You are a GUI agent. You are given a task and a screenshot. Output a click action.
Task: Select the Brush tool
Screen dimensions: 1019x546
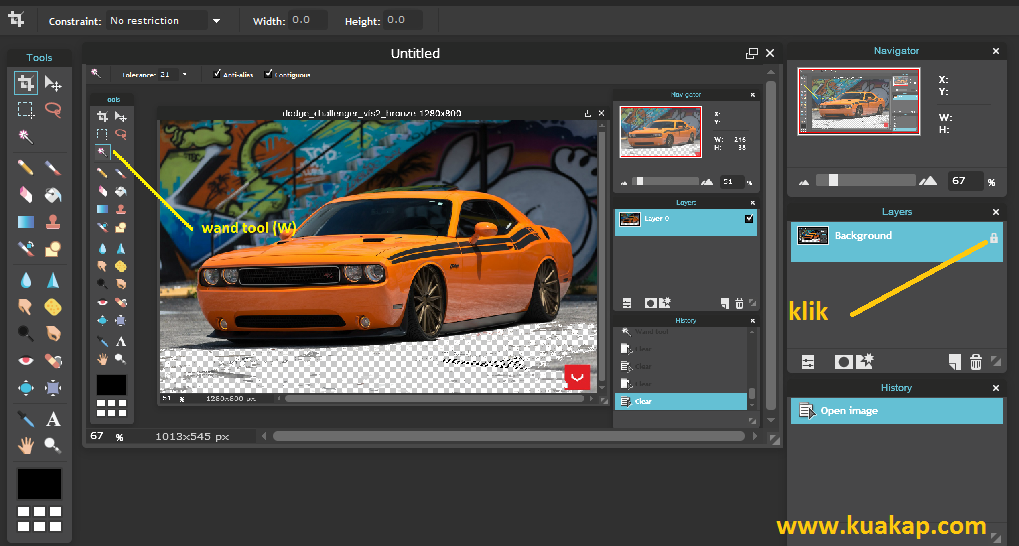click(53, 168)
